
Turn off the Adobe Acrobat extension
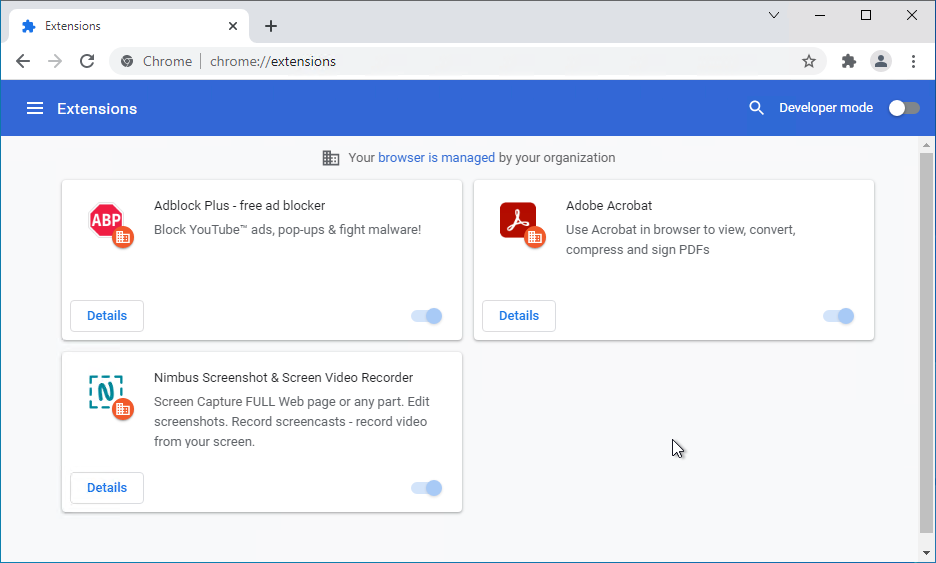[x=839, y=316]
